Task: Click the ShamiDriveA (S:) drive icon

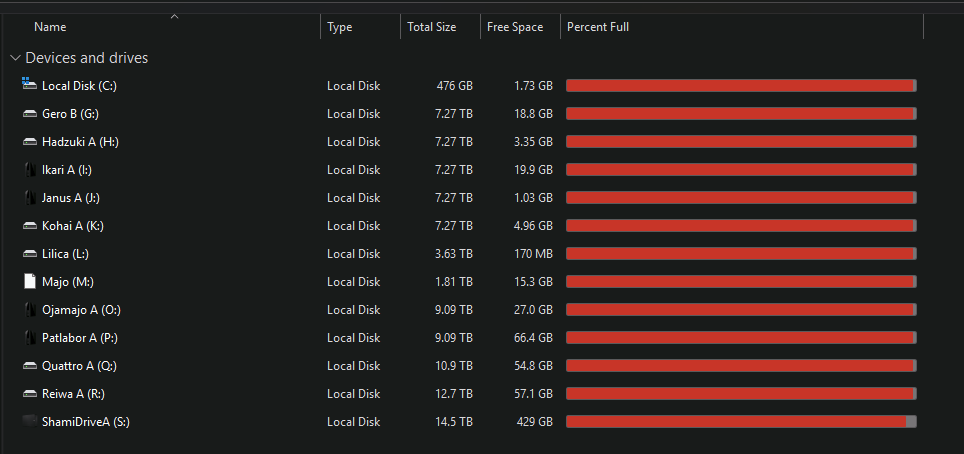Action: (x=30, y=421)
